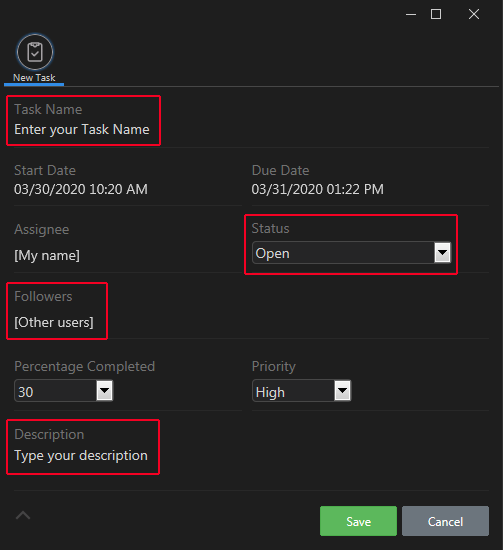The image size is (503, 550).
Task: Select the Assignee field showing My name
Action: tap(47, 255)
